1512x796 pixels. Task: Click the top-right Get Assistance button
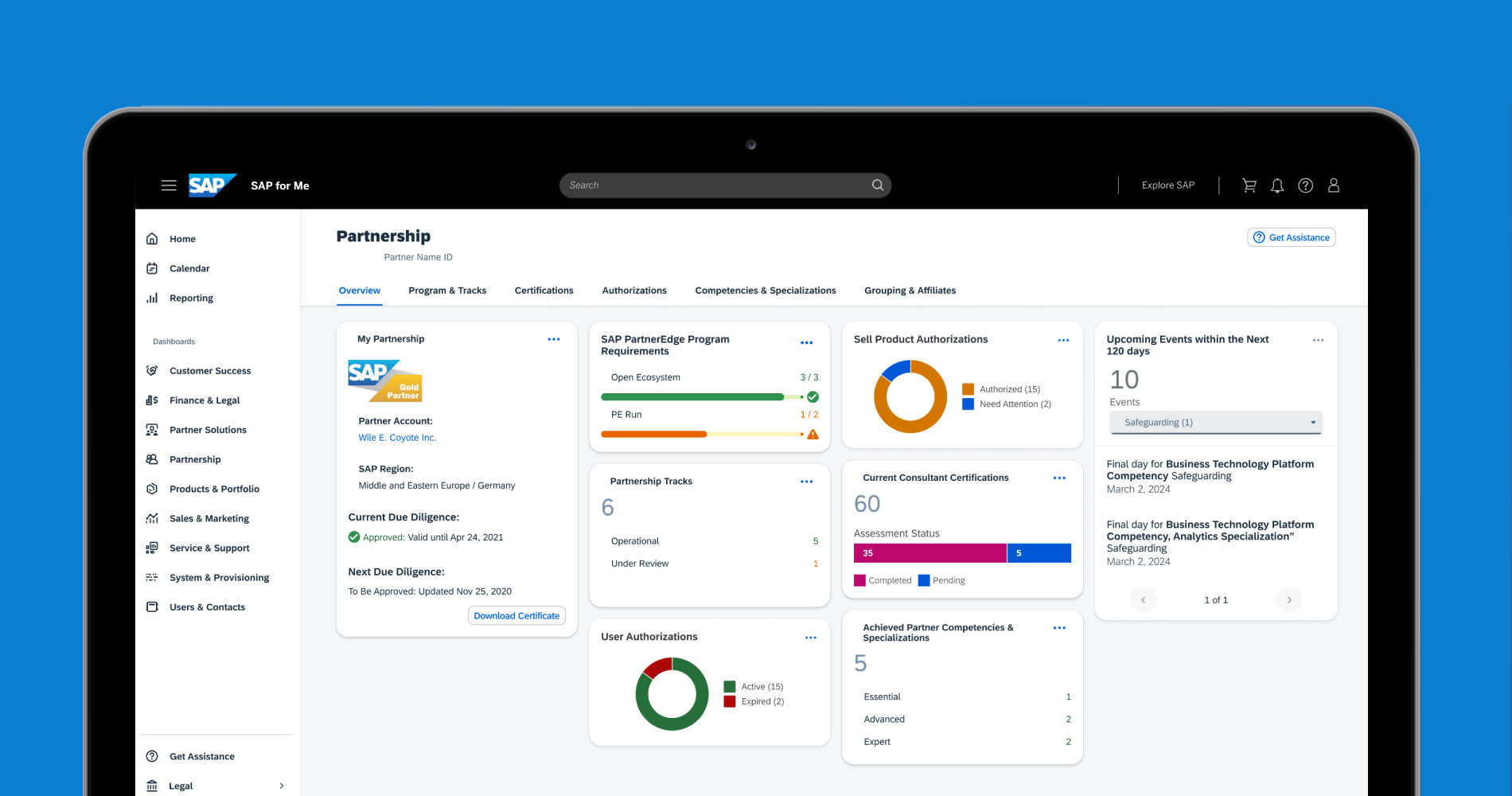click(x=1292, y=237)
